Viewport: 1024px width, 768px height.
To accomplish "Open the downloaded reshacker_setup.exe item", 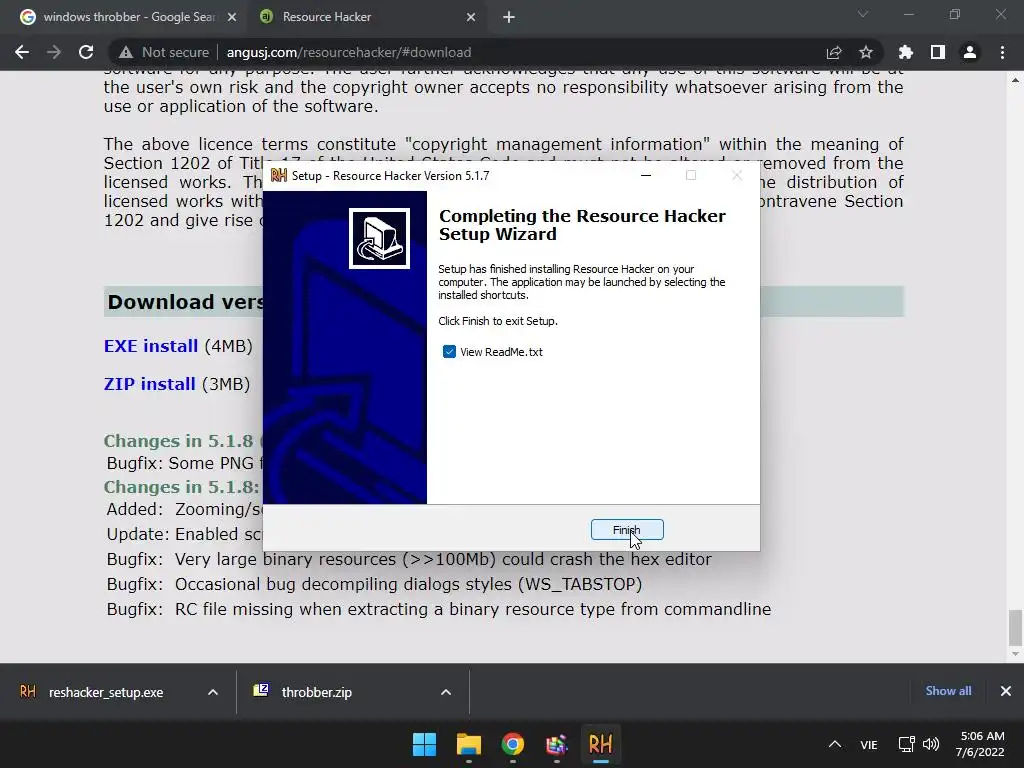I will pos(106,692).
